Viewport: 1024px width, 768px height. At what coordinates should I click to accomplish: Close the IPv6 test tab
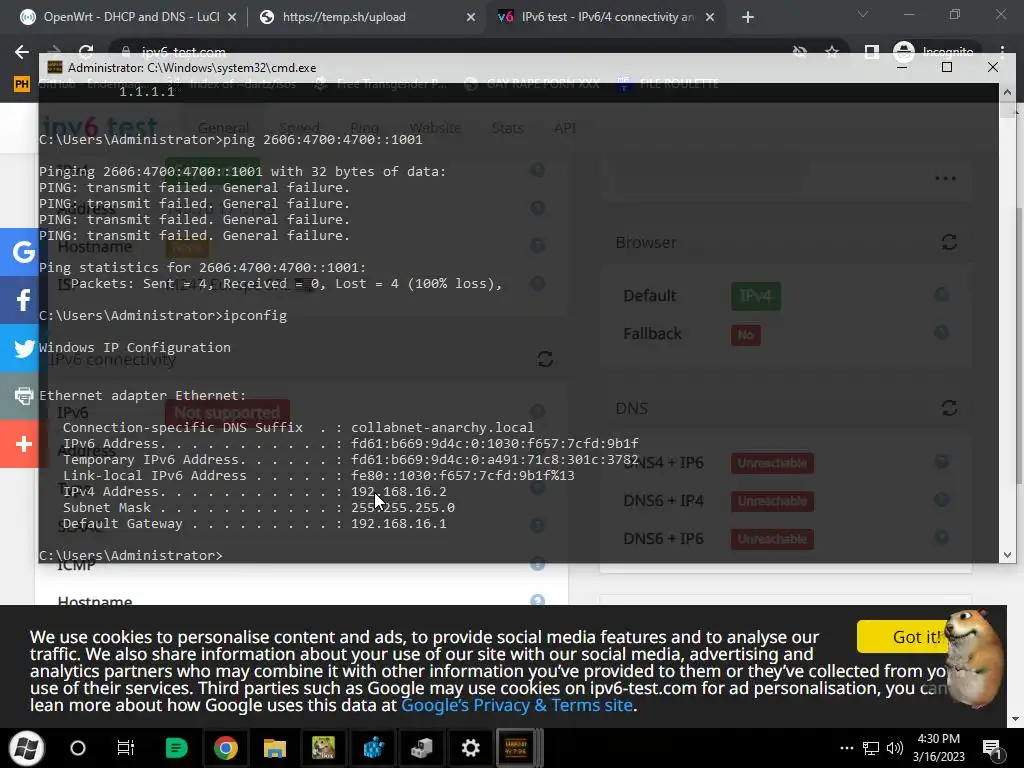point(711,18)
